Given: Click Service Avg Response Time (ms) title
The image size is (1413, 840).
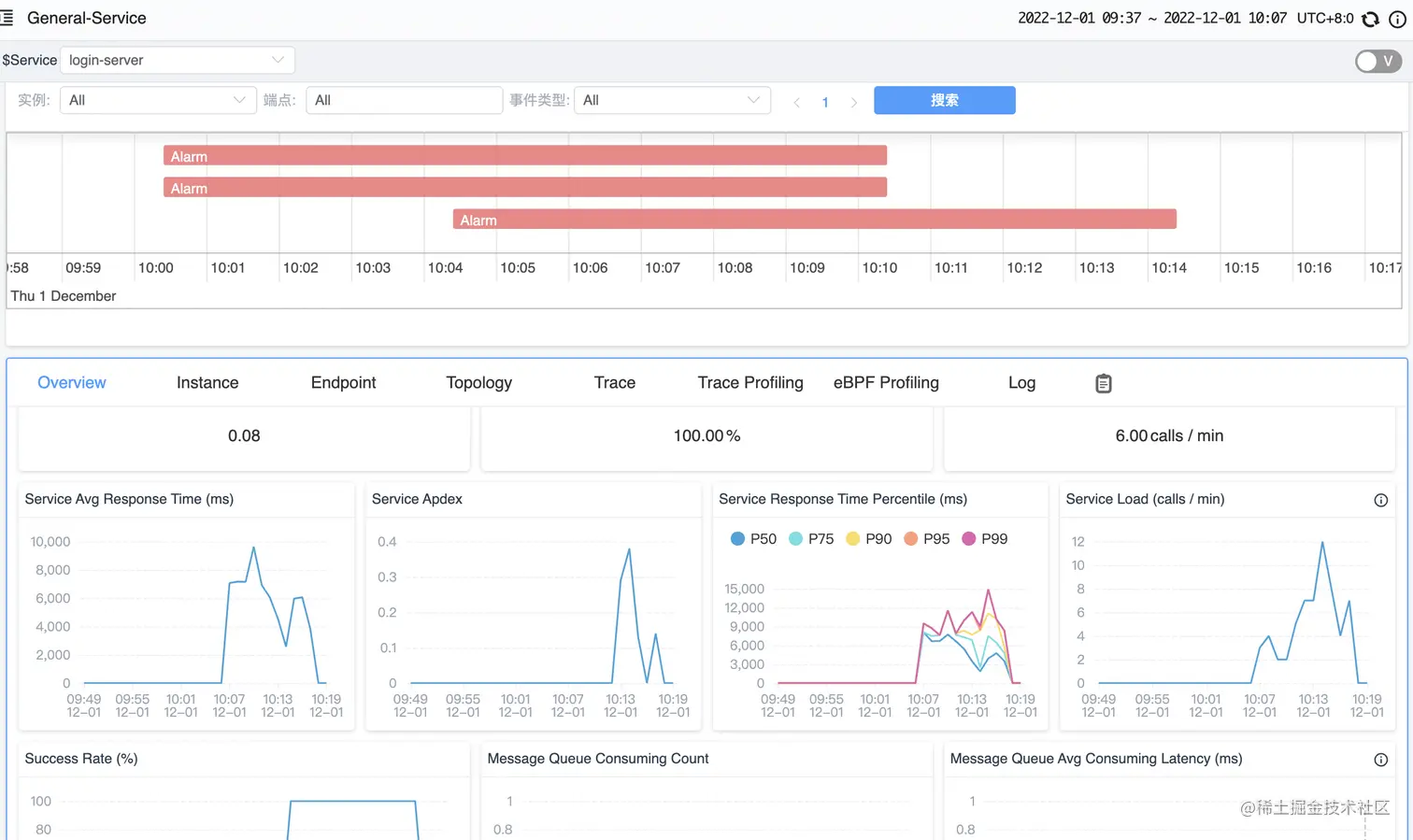Looking at the screenshot, I should click(x=129, y=499).
